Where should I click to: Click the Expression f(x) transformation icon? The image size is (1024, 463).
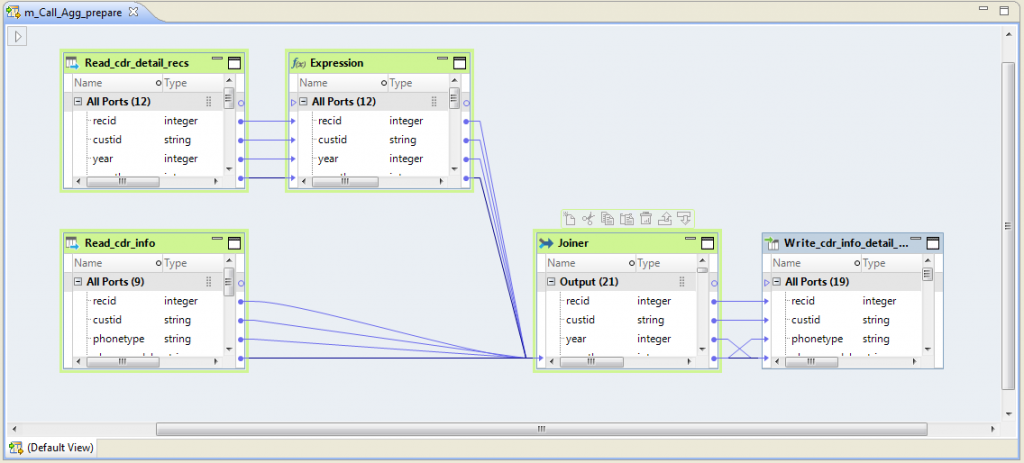point(298,63)
